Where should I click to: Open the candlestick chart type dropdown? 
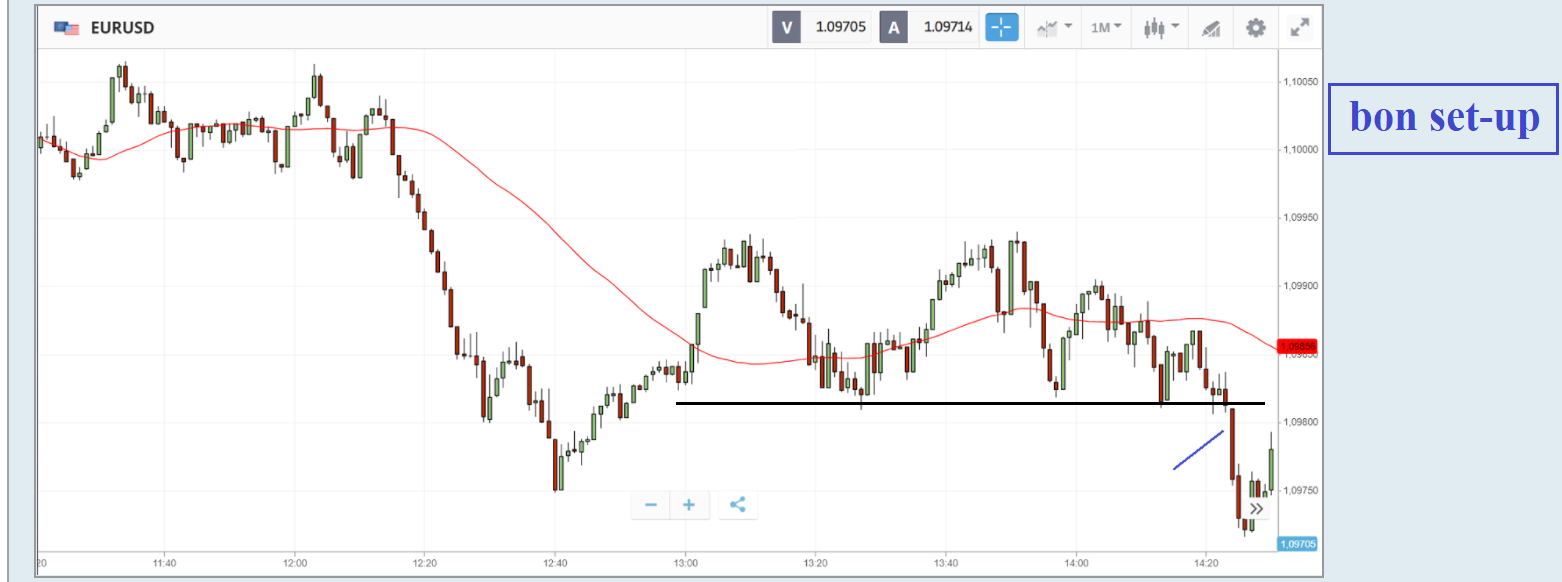click(1161, 27)
